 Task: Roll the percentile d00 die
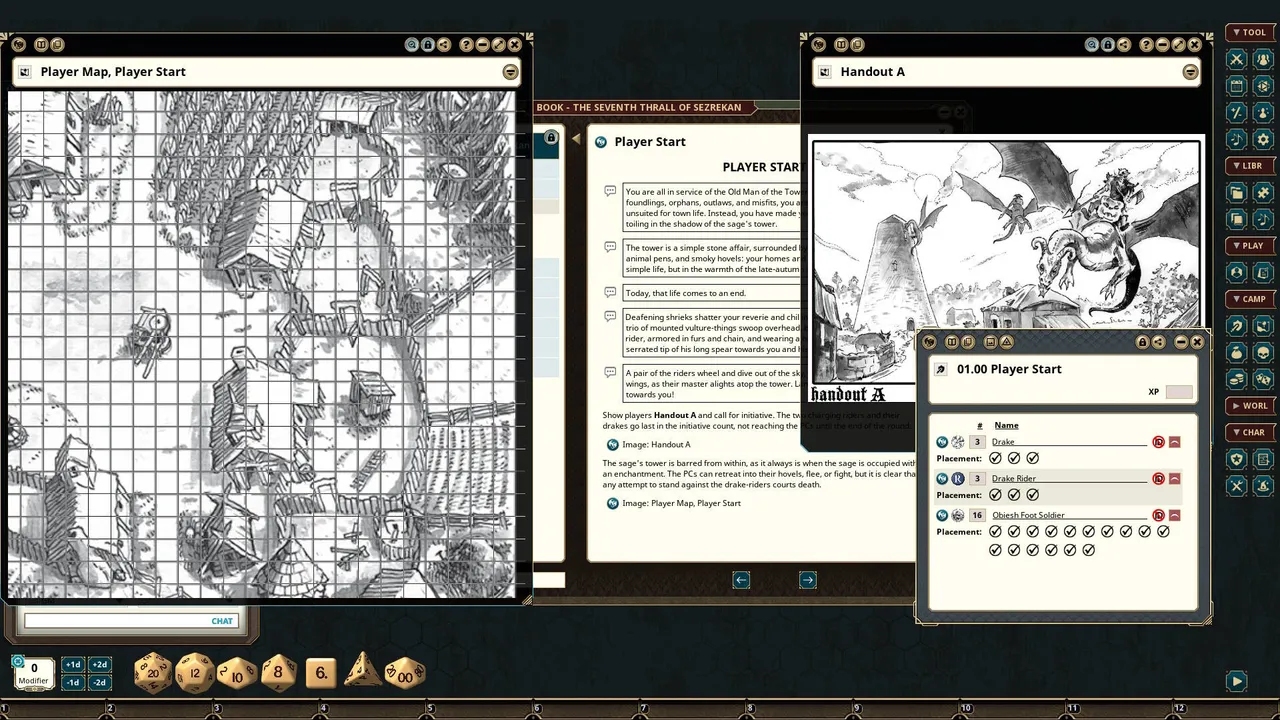click(x=405, y=673)
